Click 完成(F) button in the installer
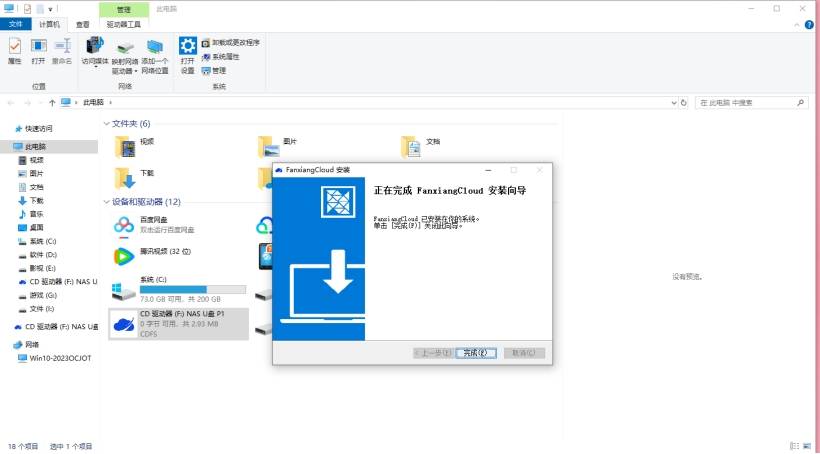Viewport: 820px width, 454px height. pos(475,352)
